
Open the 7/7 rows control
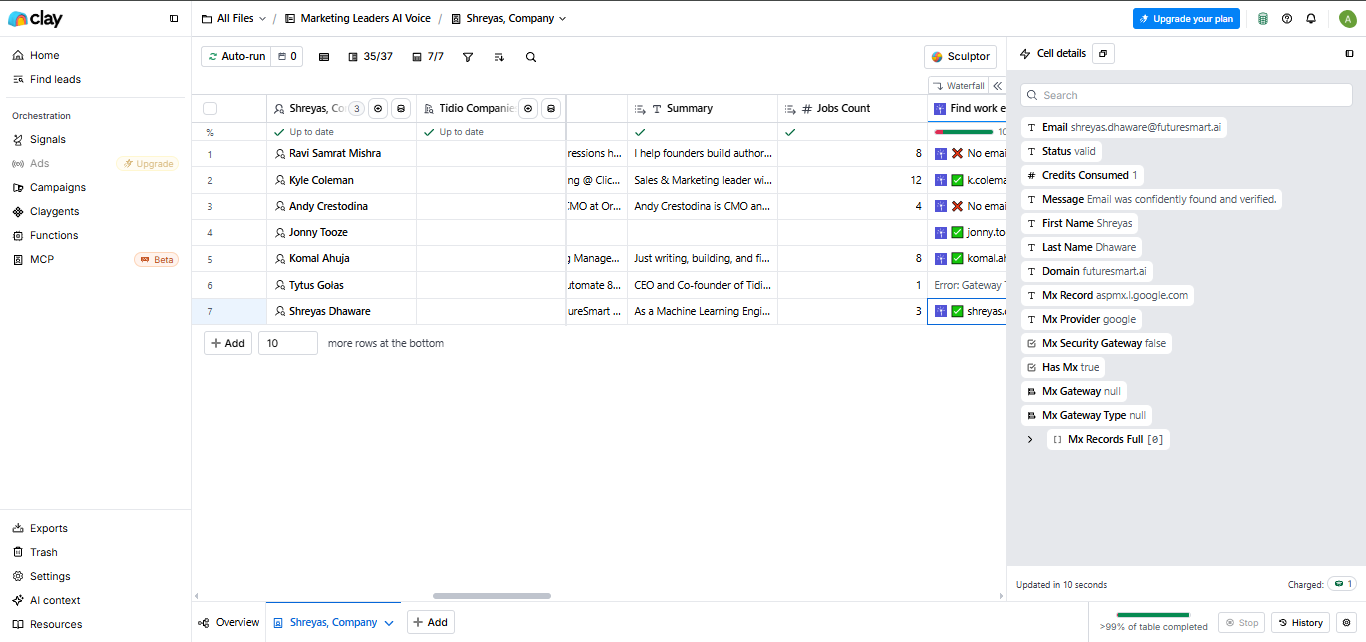click(428, 57)
